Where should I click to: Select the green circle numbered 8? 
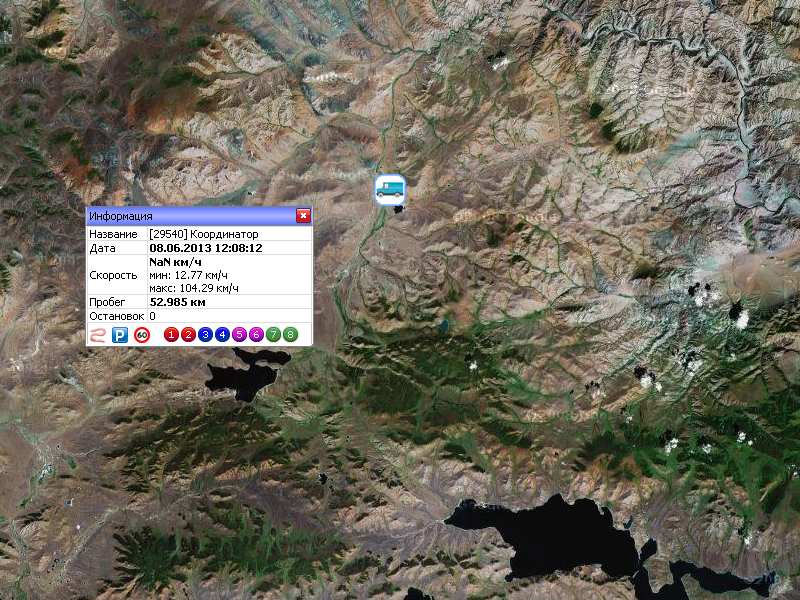click(290, 335)
